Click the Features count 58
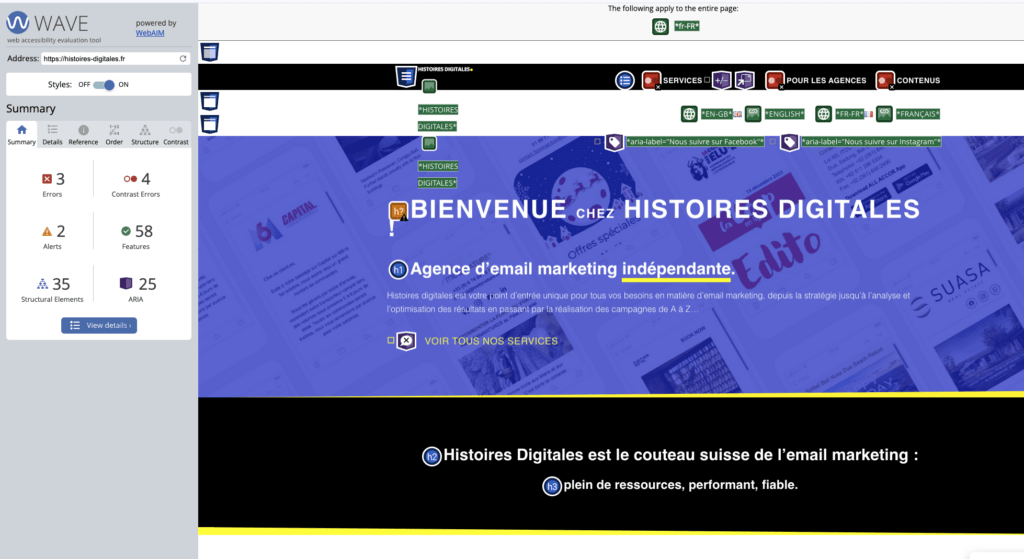The width and height of the screenshot is (1024, 559). pos(144,231)
